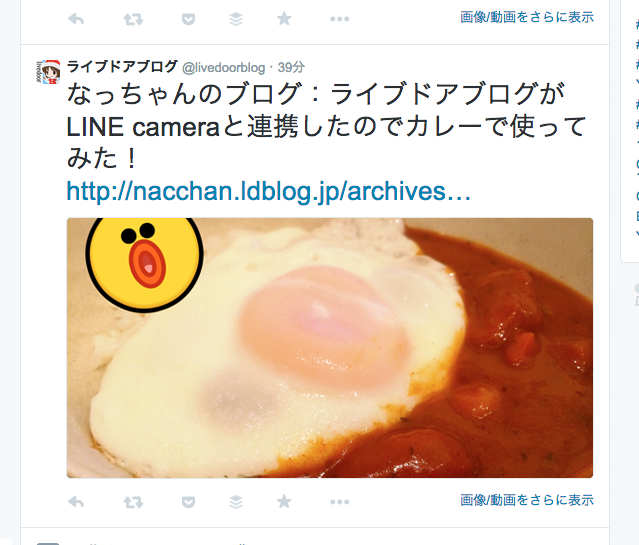Screen dimensions: 639x545
Task: Add livedoorblog tweet to Buffer
Action: point(236,501)
